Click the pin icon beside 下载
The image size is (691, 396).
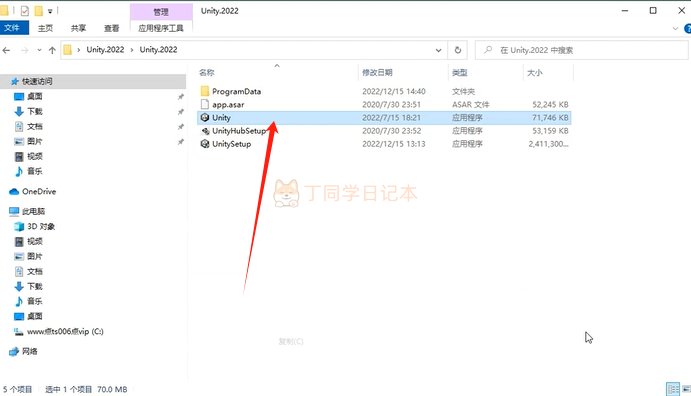(181, 112)
